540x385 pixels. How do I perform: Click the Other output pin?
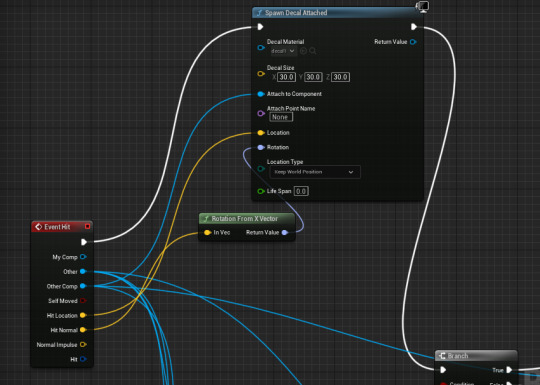click(83, 271)
